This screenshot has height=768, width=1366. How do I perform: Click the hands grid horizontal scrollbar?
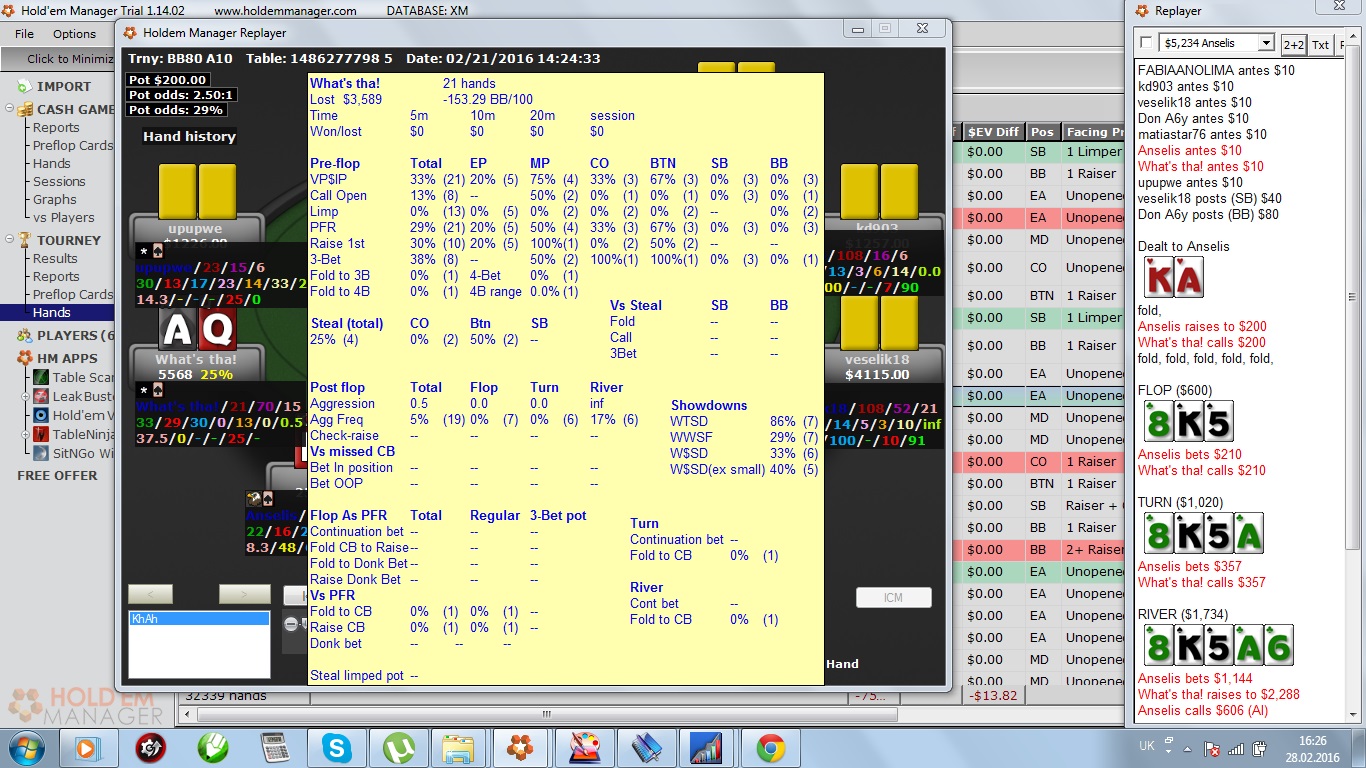tap(545, 715)
